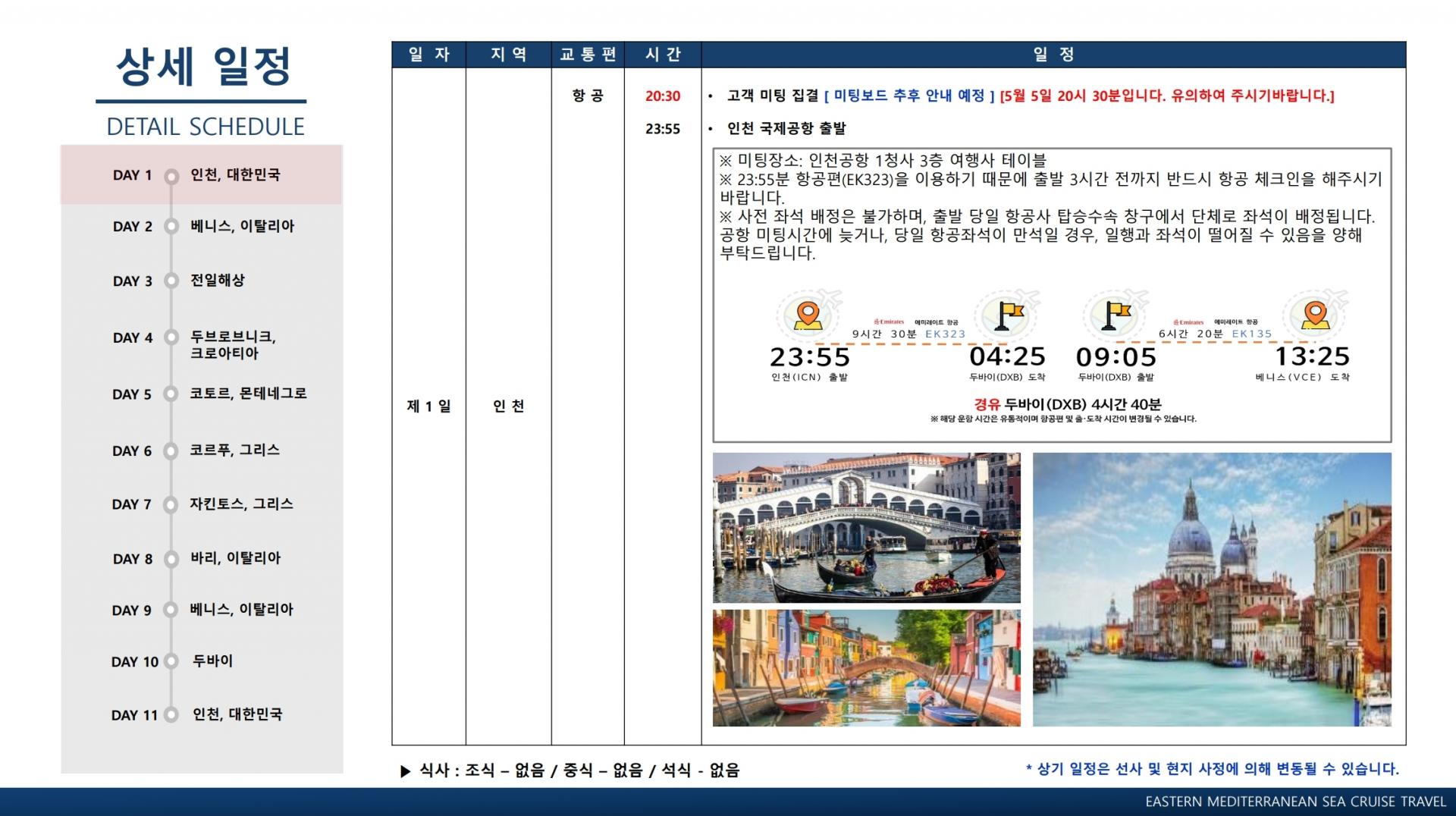Viewport: 1456px width, 816px height.
Task: Click the DAY 2 destination 베니스, 이탈리아
Action: (242, 226)
